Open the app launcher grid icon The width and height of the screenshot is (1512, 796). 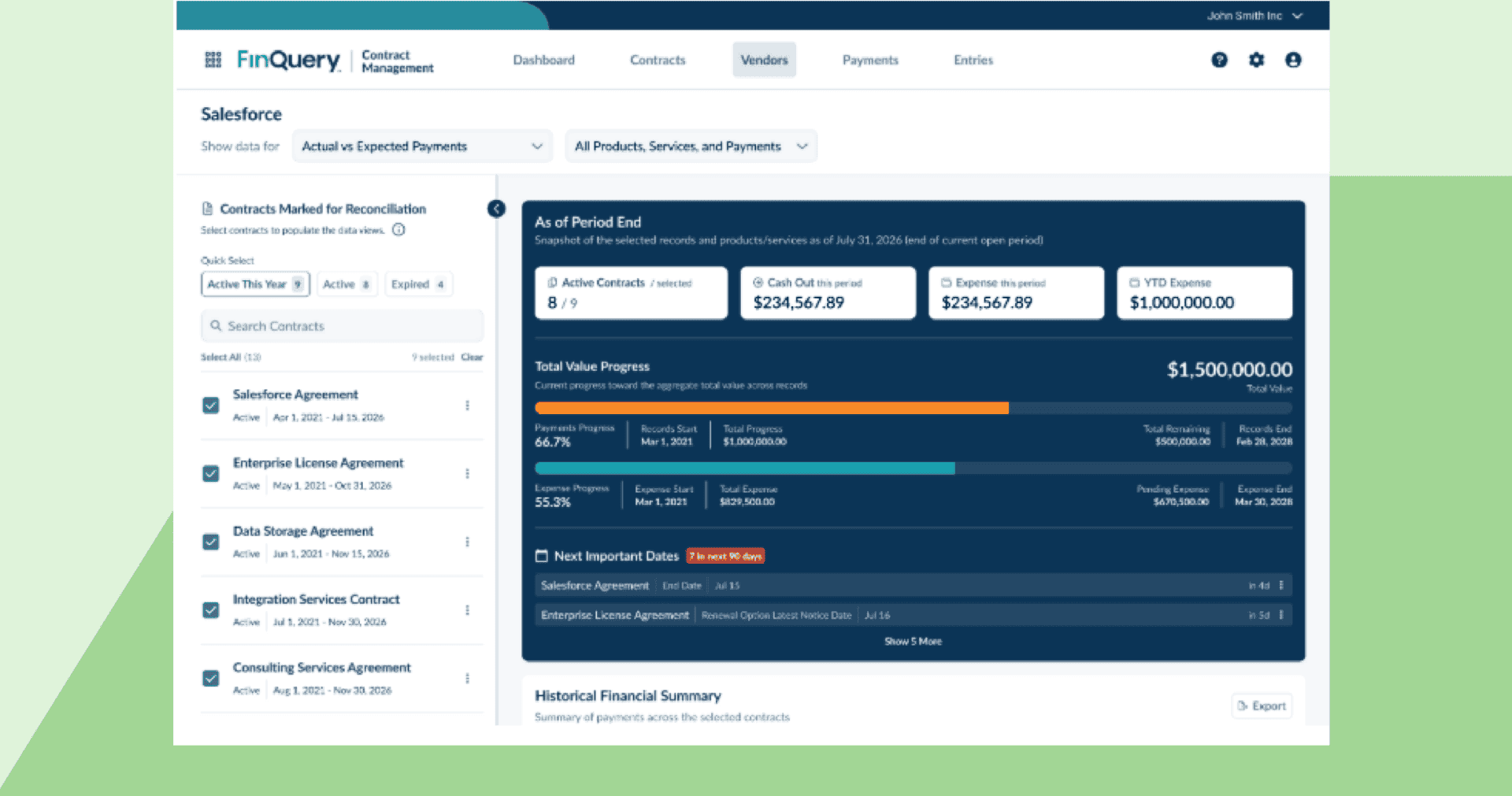tap(213, 60)
